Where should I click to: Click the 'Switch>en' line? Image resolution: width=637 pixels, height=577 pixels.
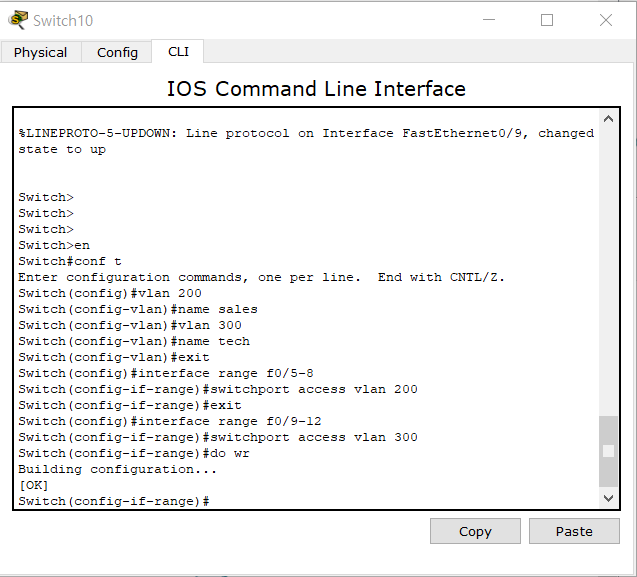coord(54,245)
